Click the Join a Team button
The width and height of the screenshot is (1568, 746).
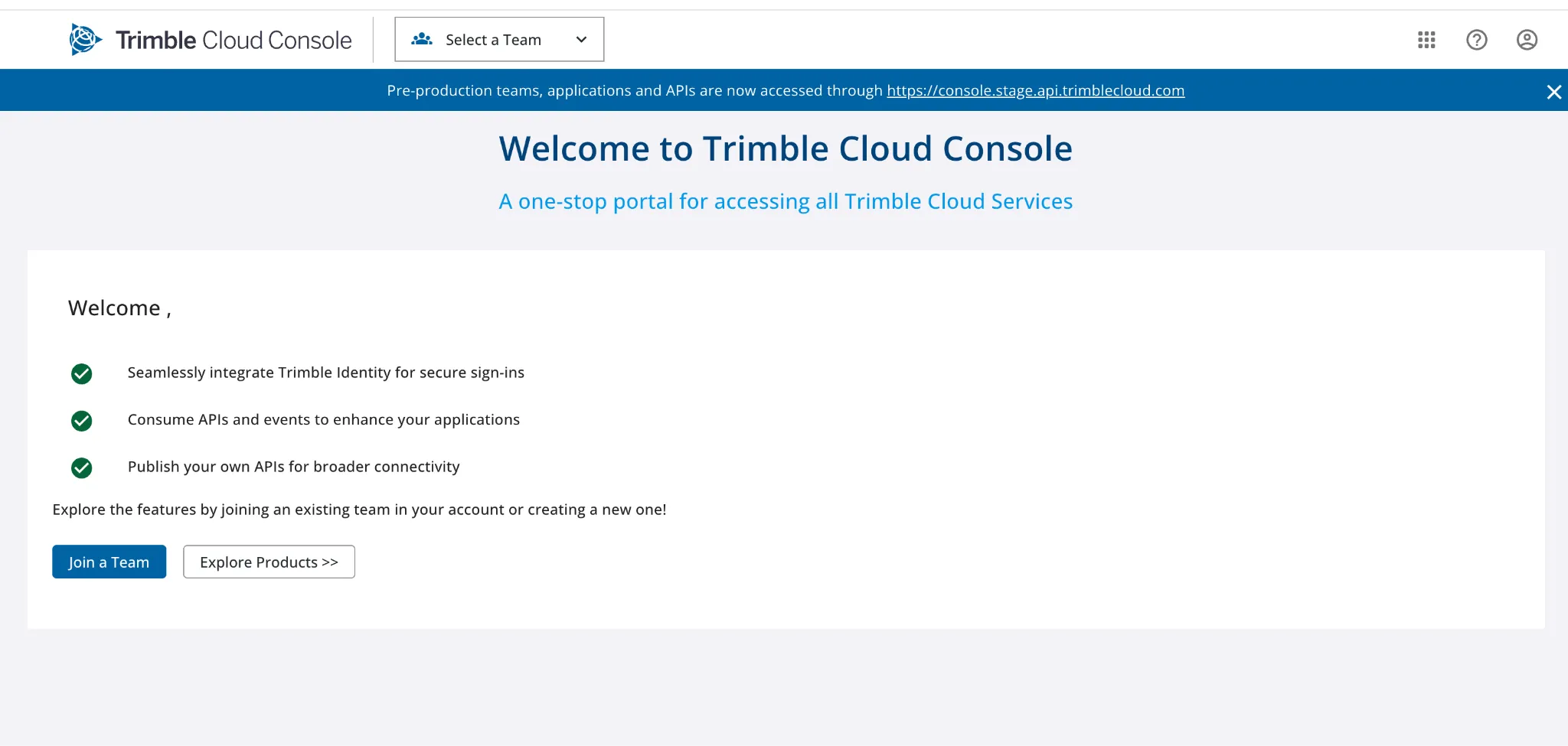click(x=109, y=562)
